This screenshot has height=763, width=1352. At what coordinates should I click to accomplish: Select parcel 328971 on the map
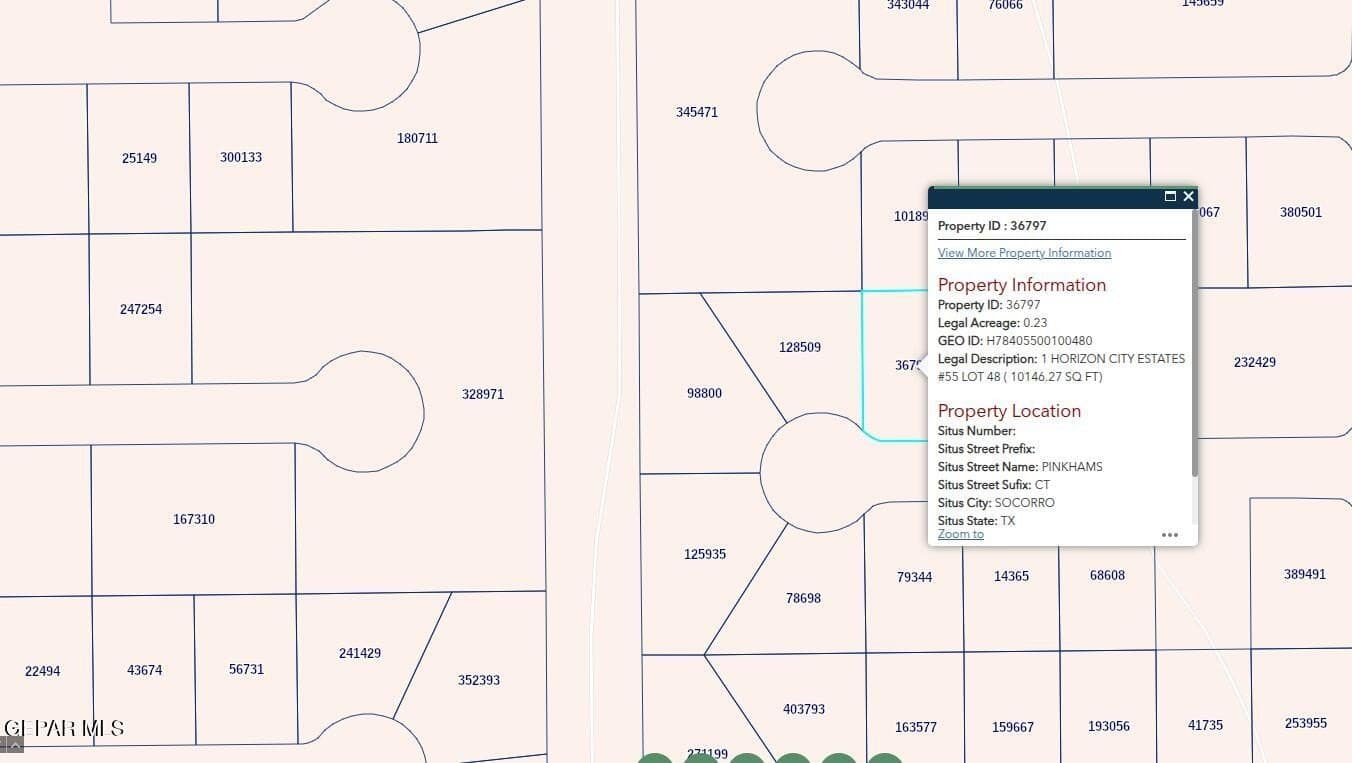click(483, 394)
